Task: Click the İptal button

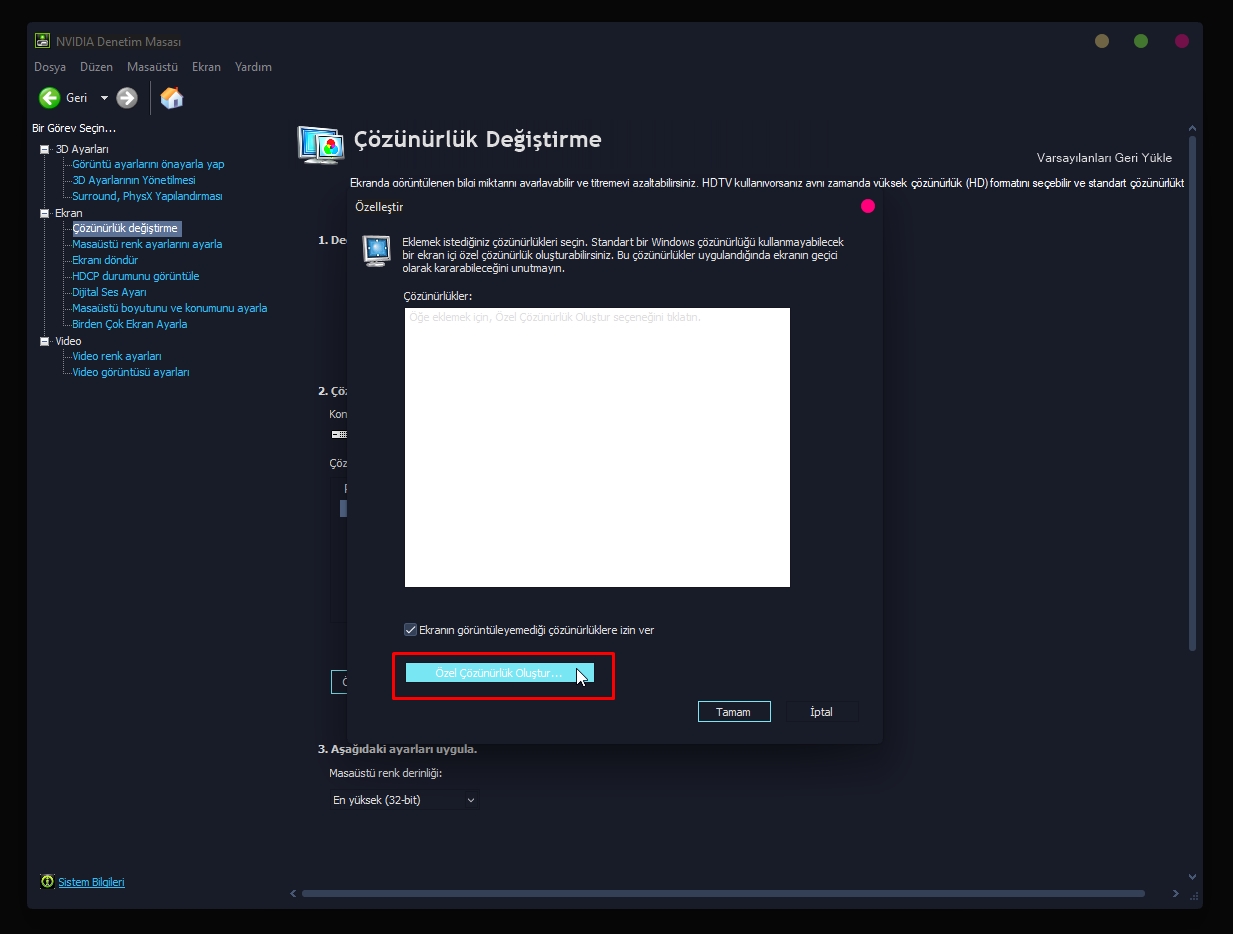Action: point(821,712)
